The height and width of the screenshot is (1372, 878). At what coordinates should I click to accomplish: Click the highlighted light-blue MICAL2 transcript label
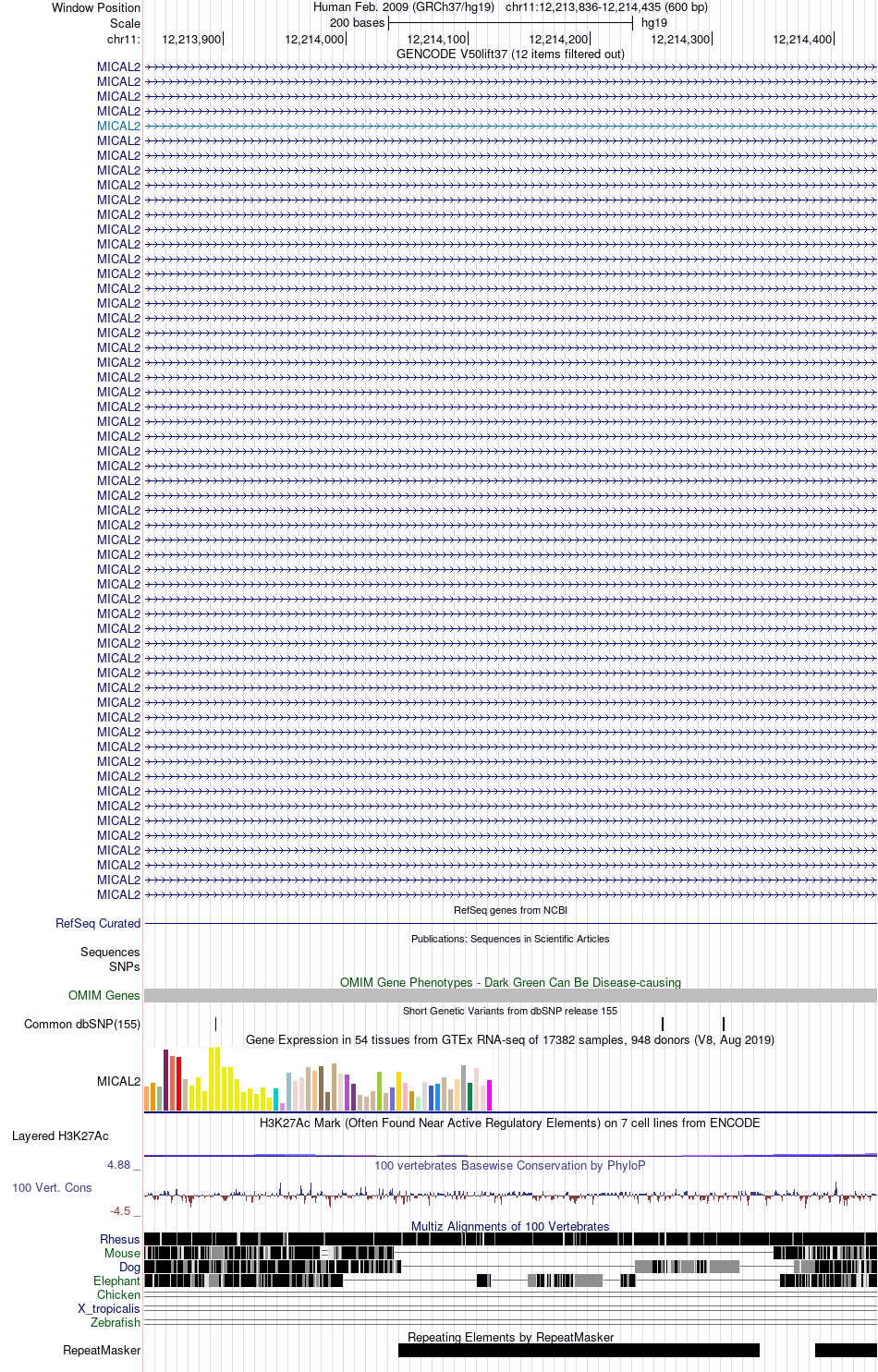[118, 126]
